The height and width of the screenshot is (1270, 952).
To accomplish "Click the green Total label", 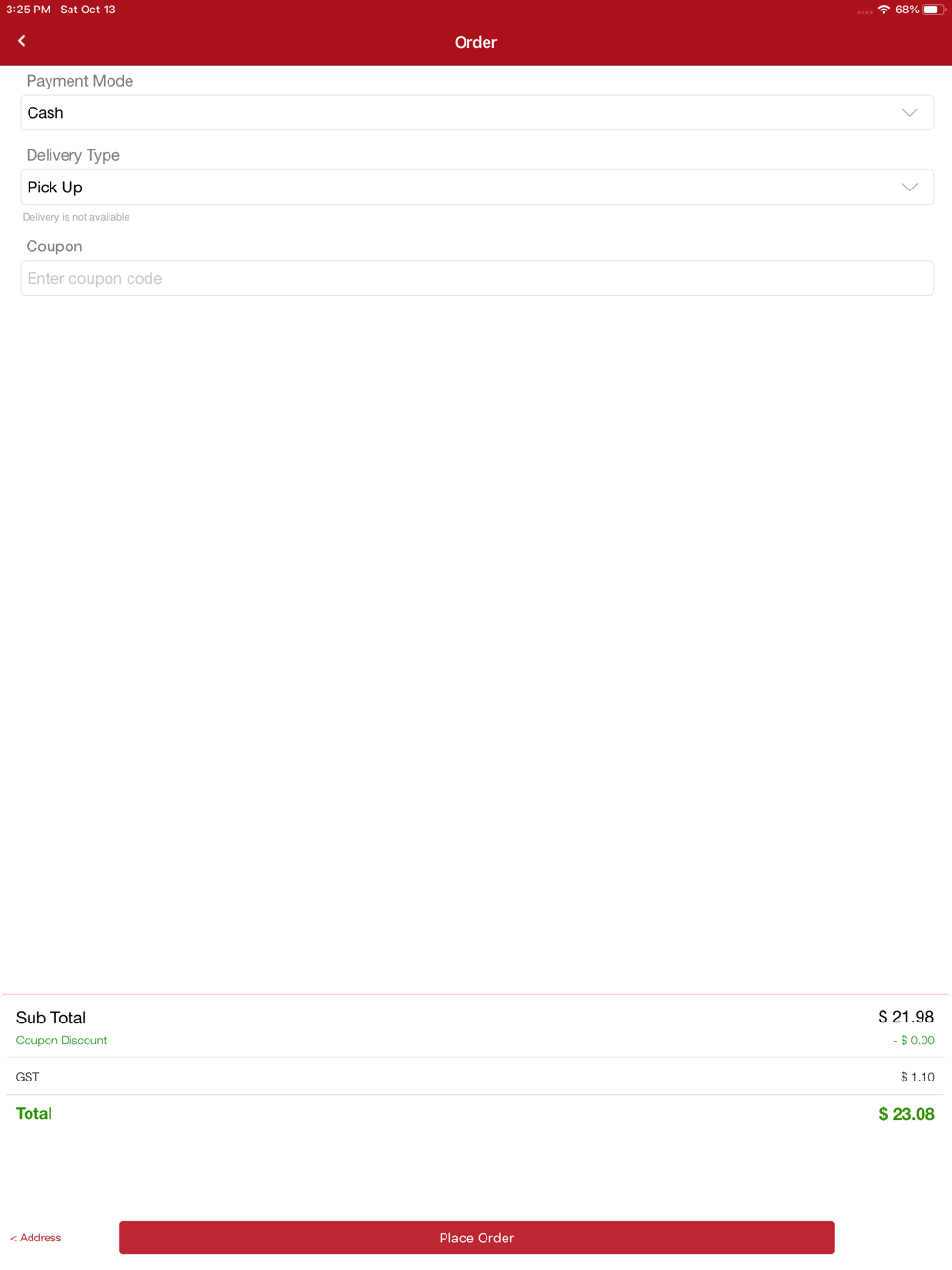I will [34, 1113].
